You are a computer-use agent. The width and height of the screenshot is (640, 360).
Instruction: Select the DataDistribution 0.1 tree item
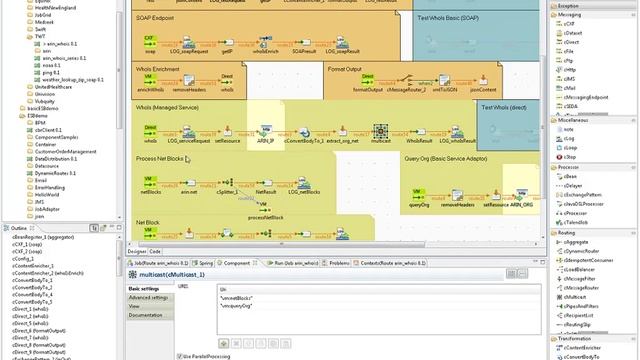tap(52, 159)
